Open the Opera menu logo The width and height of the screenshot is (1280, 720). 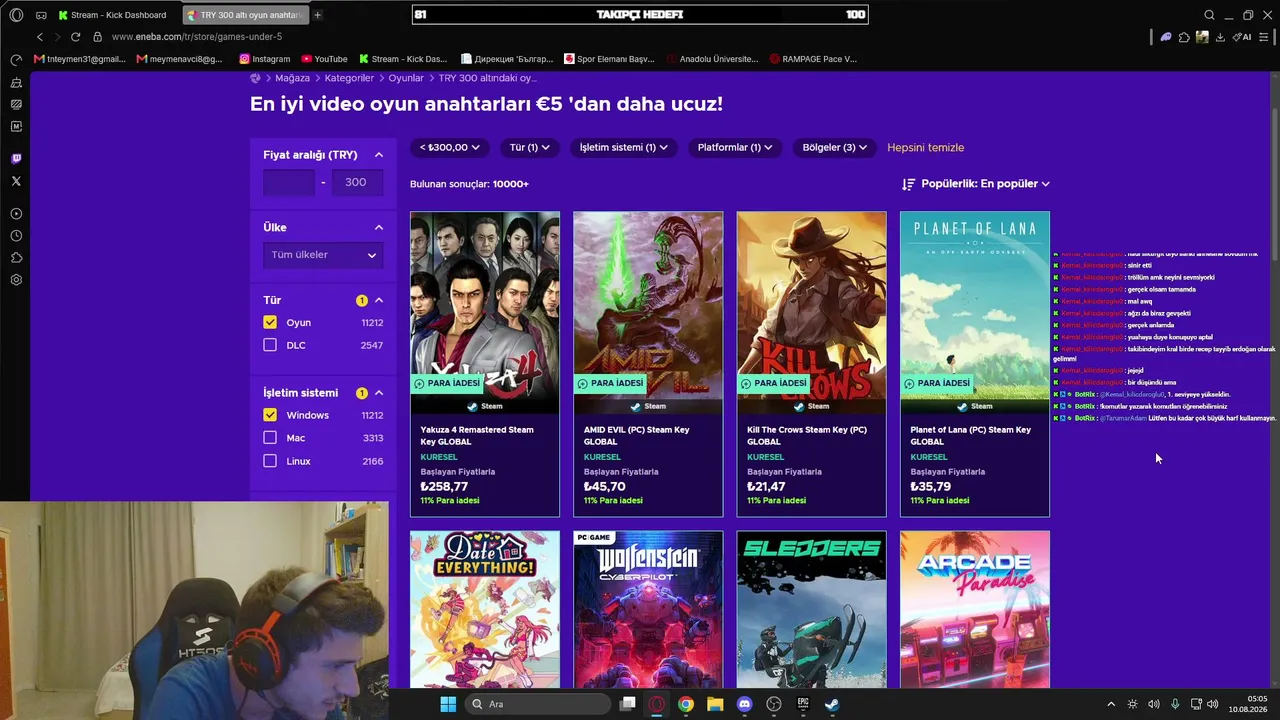16,15
